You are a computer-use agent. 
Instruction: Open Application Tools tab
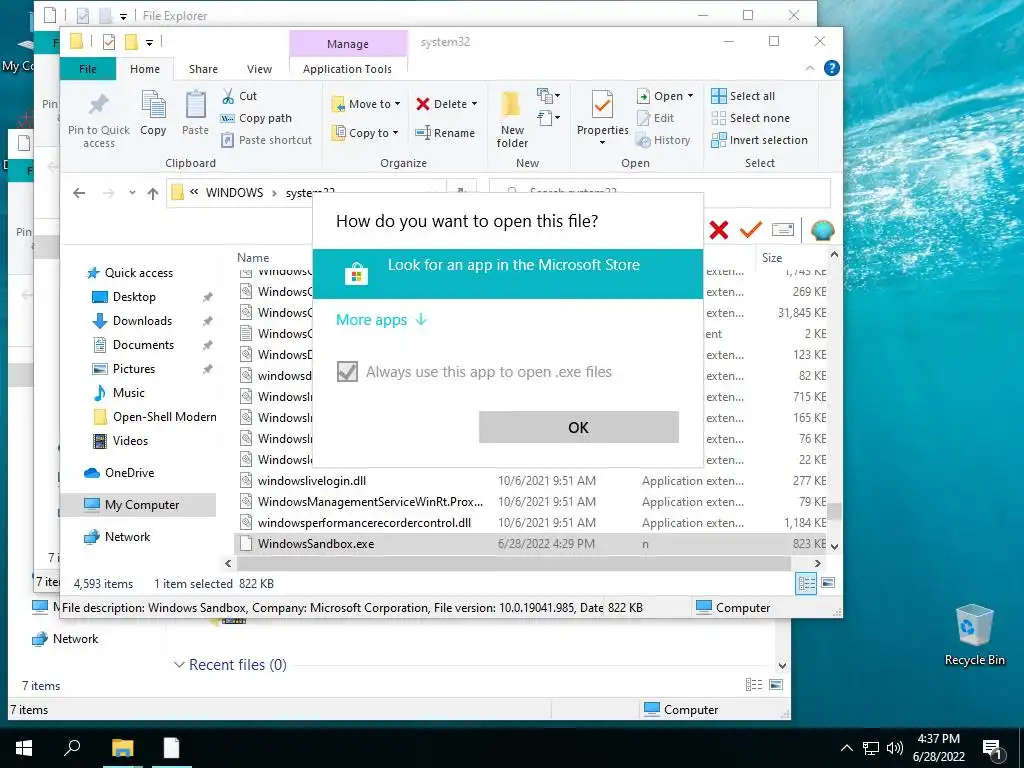point(347,69)
